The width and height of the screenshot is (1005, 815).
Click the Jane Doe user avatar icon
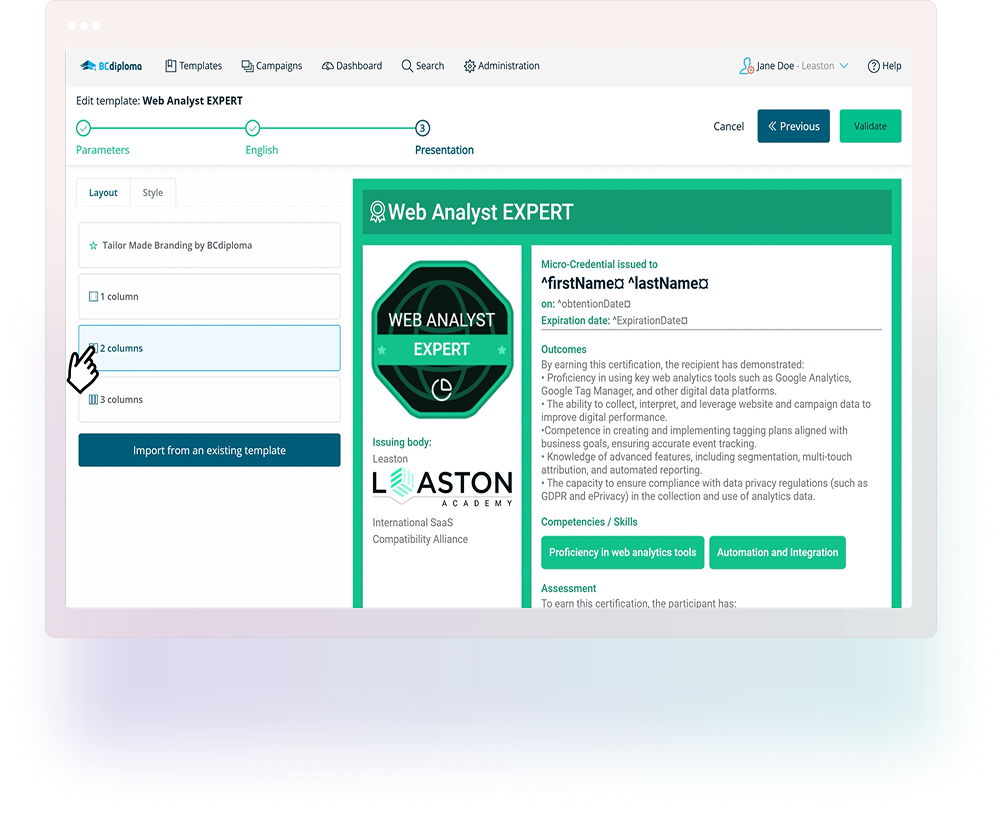(x=746, y=66)
